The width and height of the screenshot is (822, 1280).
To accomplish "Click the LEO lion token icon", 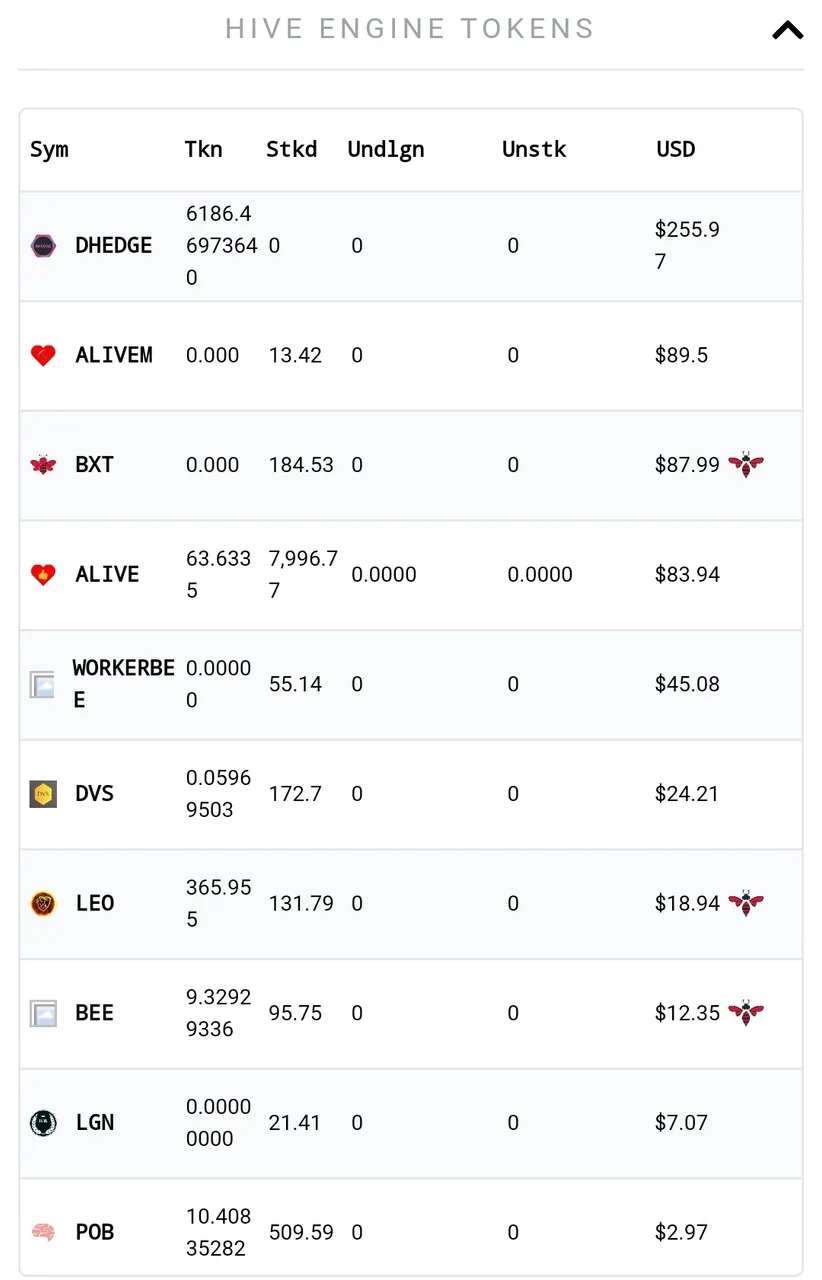I will pos(43,904).
